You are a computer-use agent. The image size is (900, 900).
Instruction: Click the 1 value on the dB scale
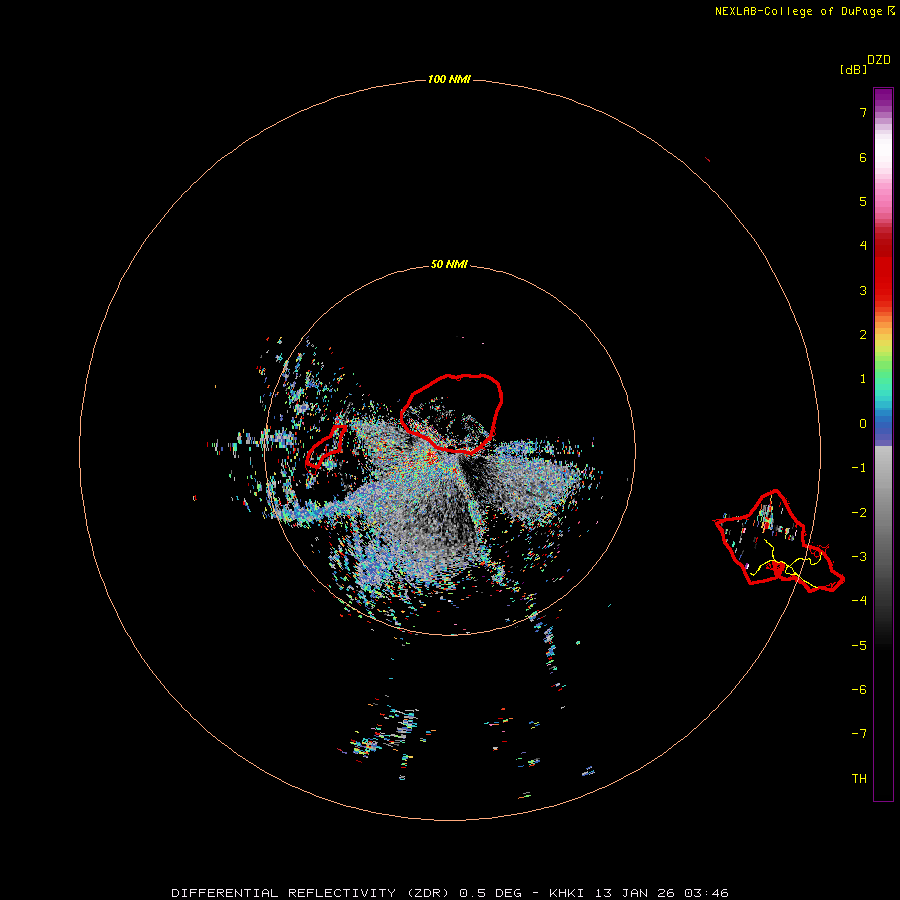pyautogui.click(x=863, y=379)
